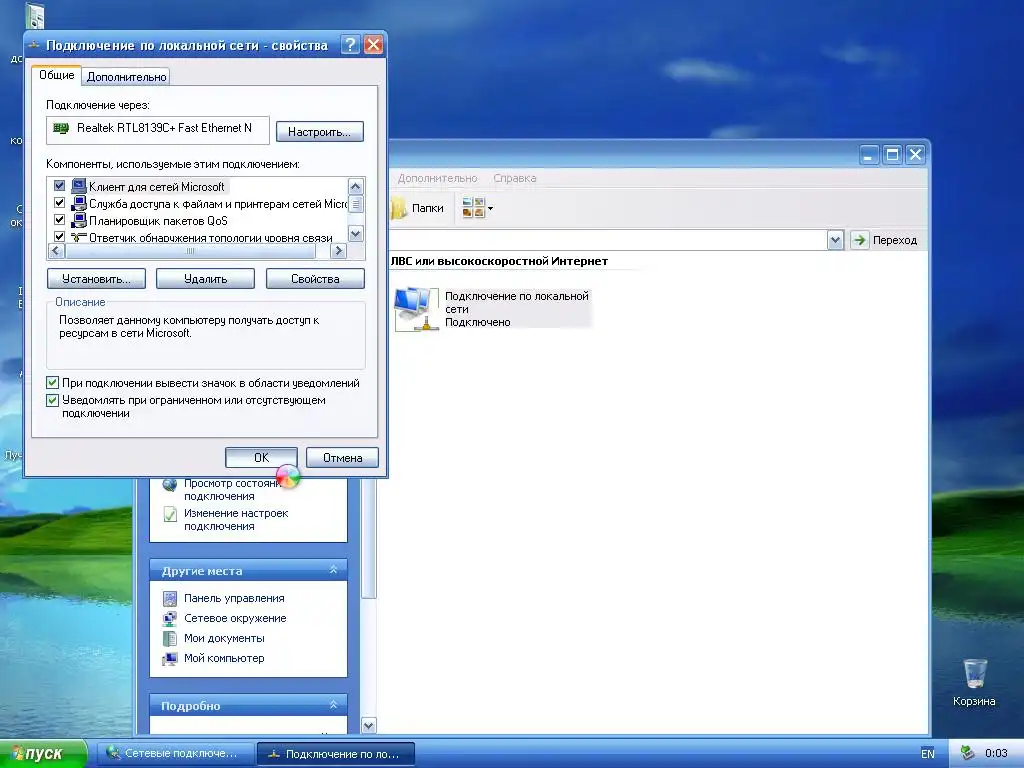Image resolution: width=1024 pixels, height=768 pixels.
Task: Click sidebar scroll down arrow in Network Connections
Action: [x=368, y=726]
